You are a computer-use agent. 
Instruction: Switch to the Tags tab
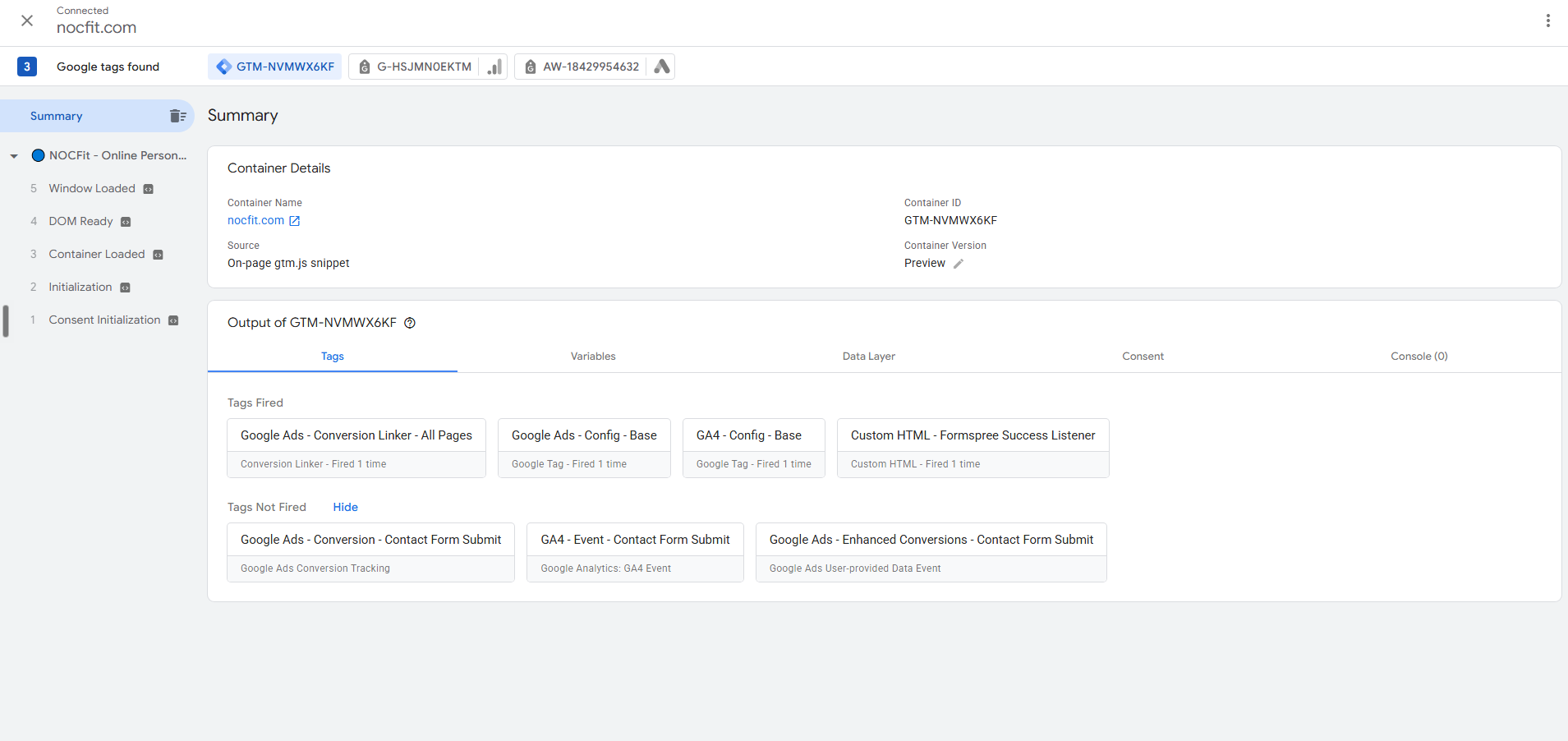(x=333, y=356)
